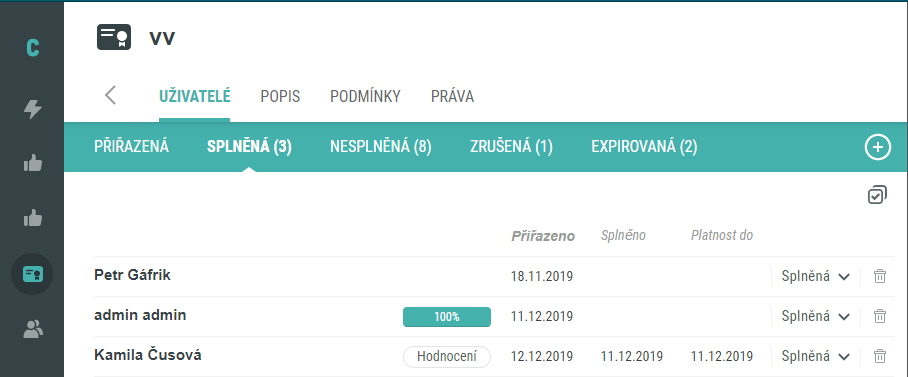The height and width of the screenshot is (377, 908).
Task: Click the 100% progress bar
Action: point(446,317)
